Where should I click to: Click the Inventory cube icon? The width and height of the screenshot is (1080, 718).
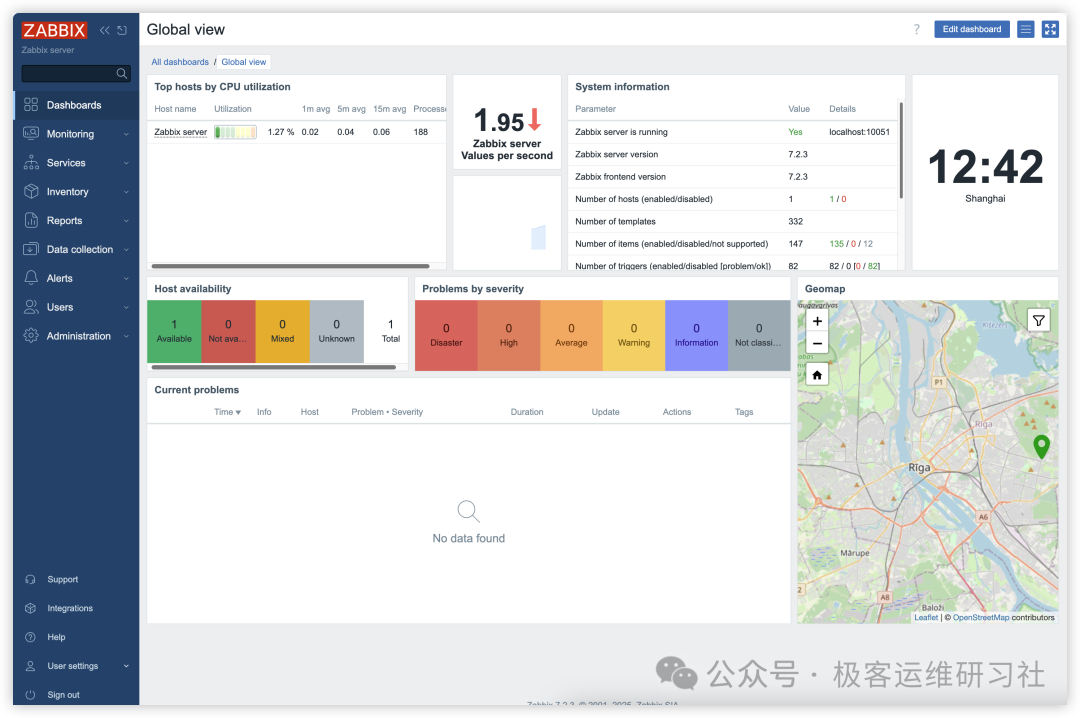[31, 192]
